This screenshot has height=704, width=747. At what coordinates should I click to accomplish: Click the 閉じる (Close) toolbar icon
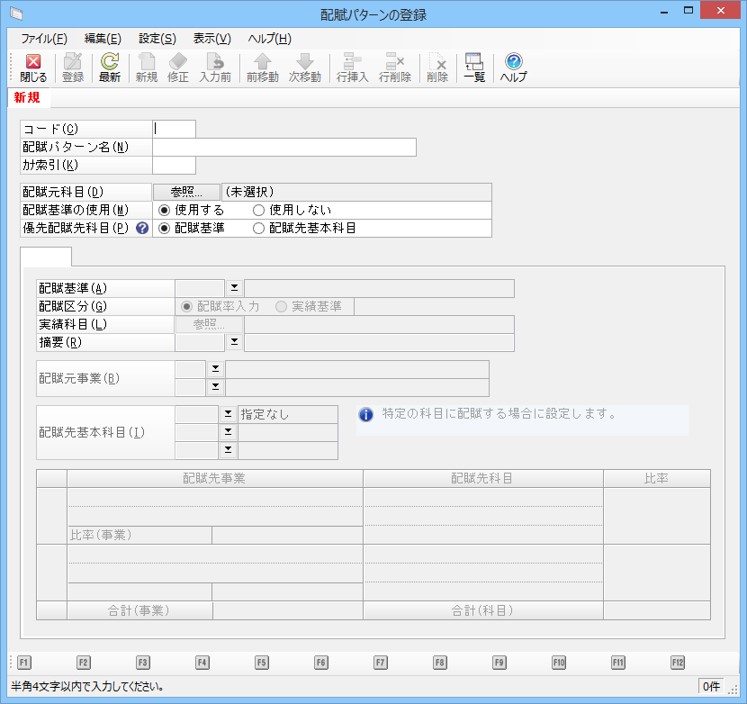(33, 68)
